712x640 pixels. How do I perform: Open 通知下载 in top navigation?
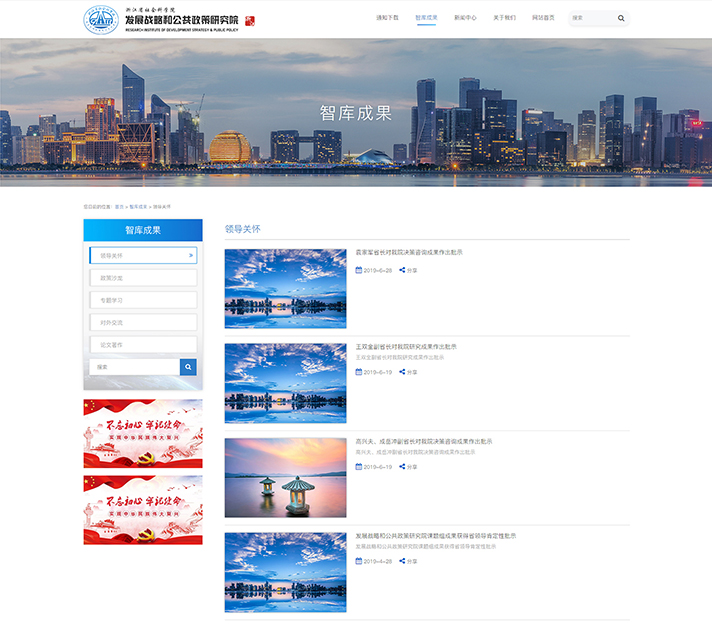(x=387, y=18)
